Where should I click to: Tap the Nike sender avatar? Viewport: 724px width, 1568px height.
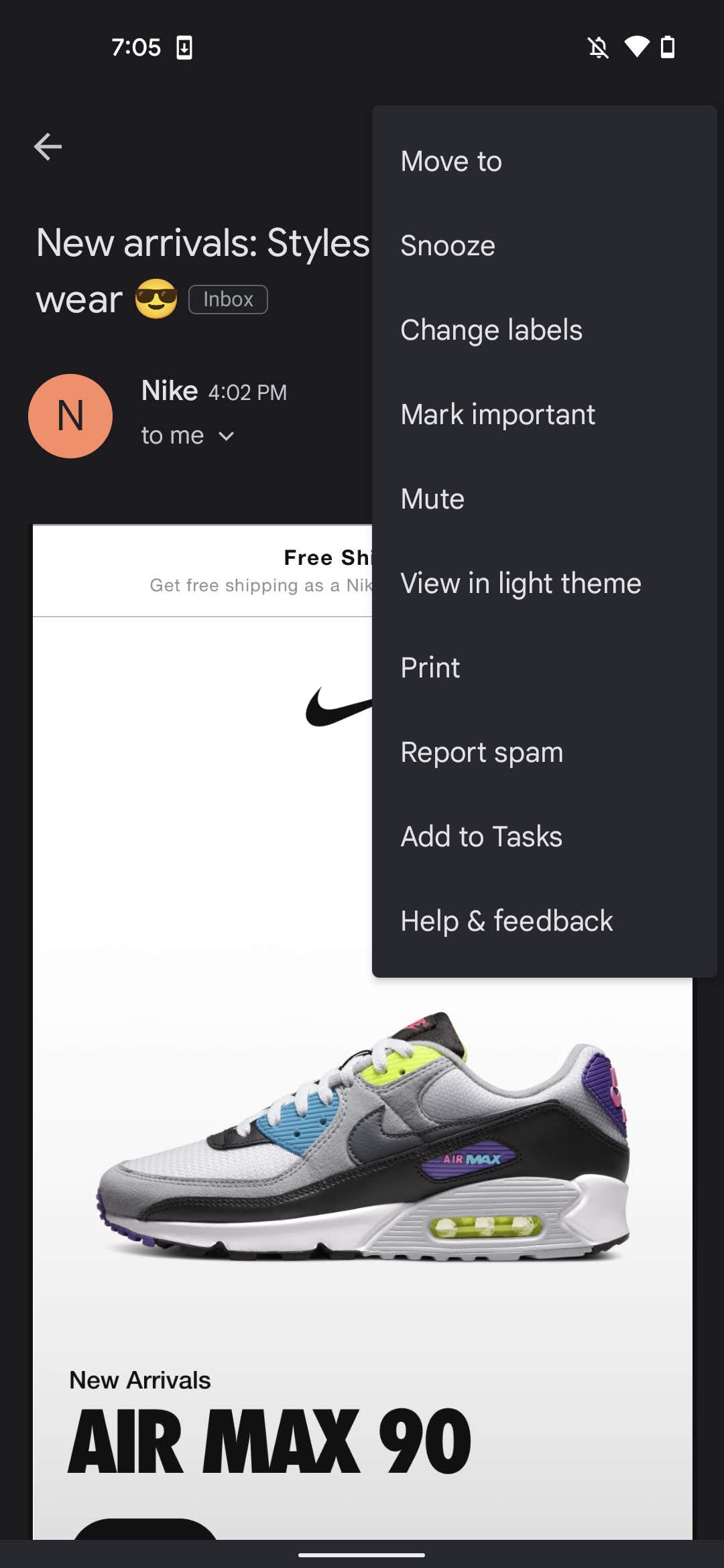pyautogui.click(x=70, y=416)
